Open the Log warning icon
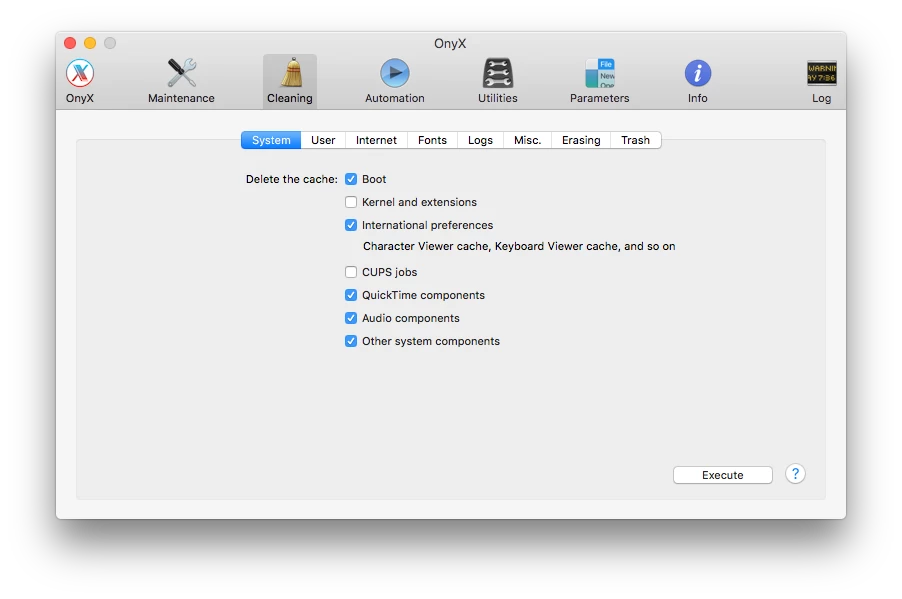Screen dimensions: 902x599 click(821, 74)
